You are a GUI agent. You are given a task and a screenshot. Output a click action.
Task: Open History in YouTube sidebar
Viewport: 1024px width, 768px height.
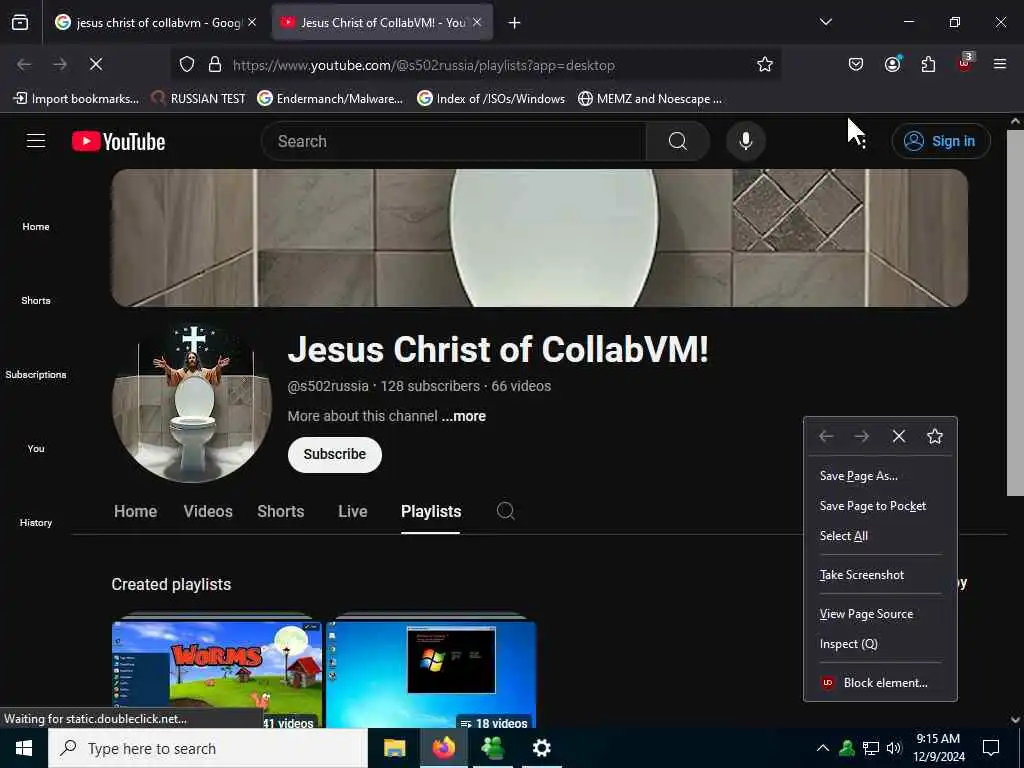tap(36, 522)
